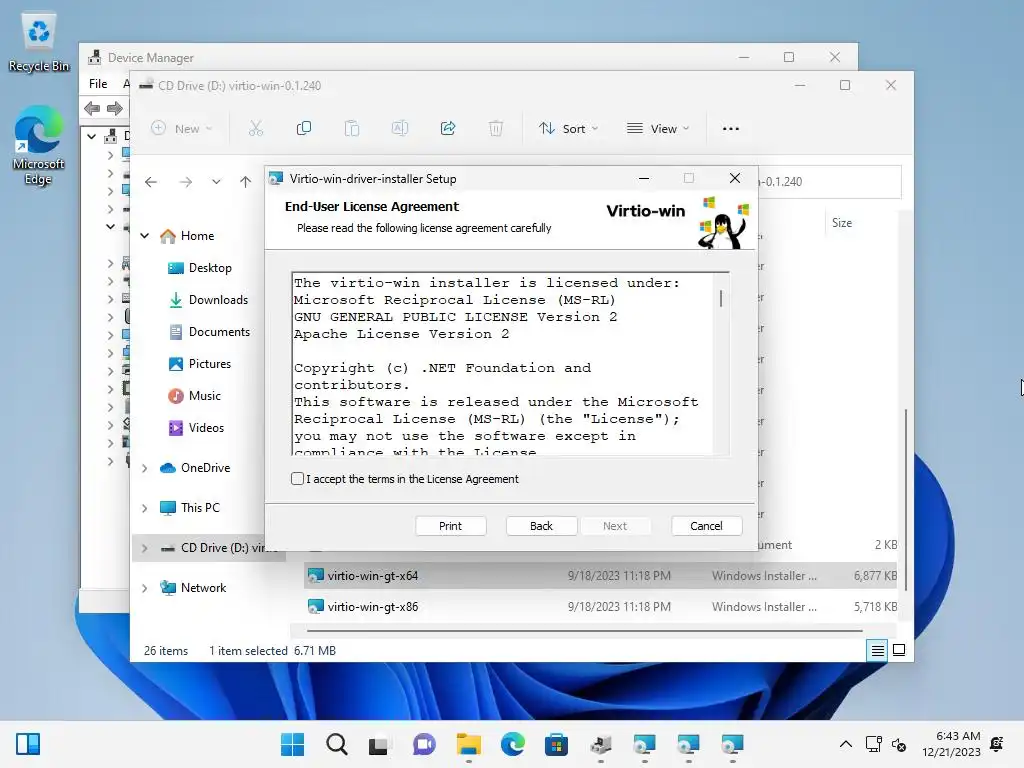The width and height of the screenshot is (1024, 768).
Task: Select OneDrive in navigation pane
Action: point(195,468)
